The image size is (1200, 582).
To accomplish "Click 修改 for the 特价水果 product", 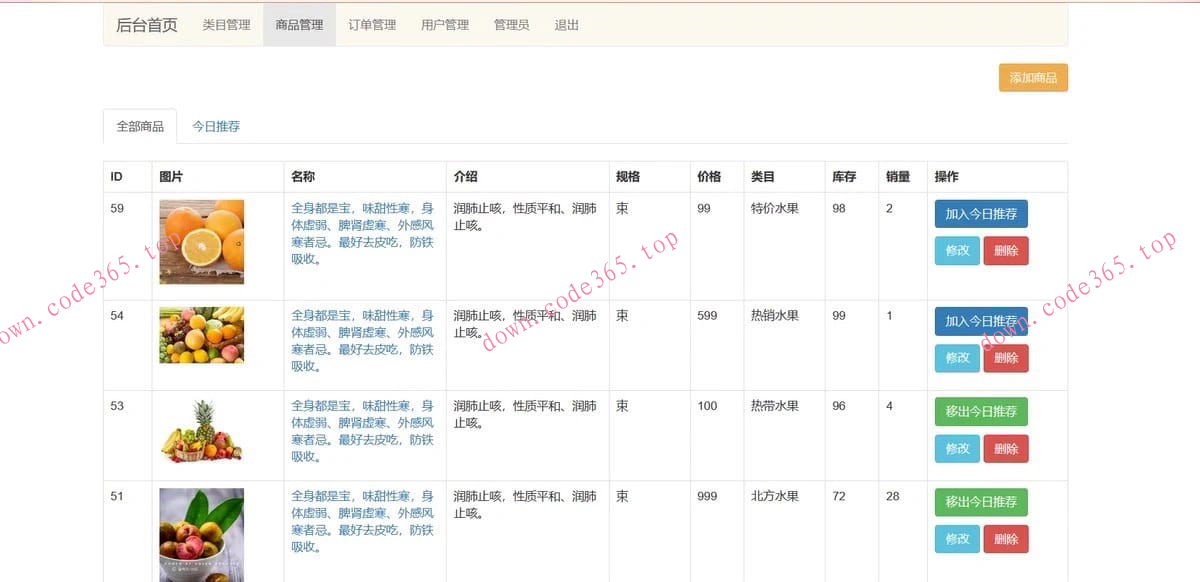I will click(956, 251).
